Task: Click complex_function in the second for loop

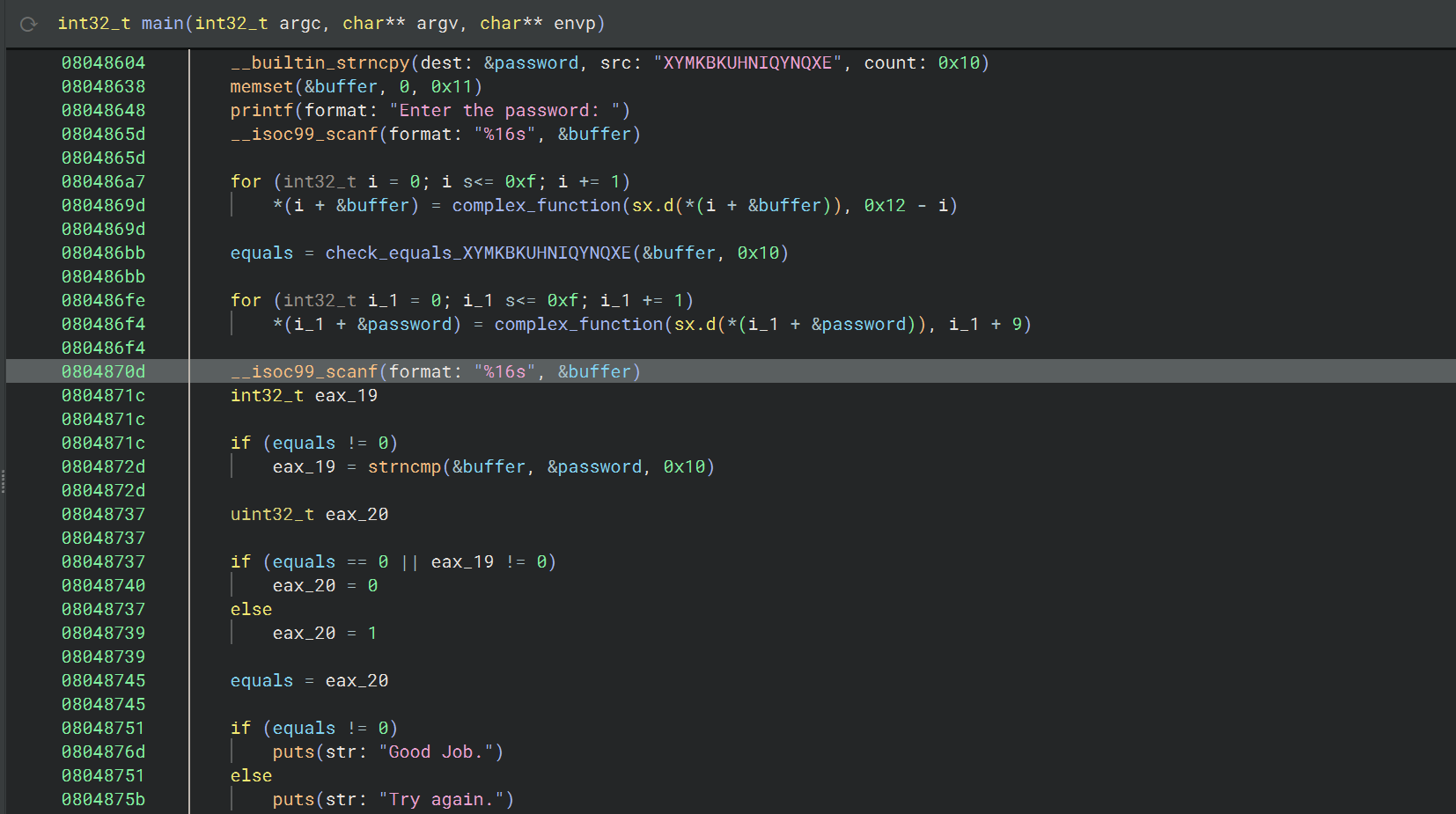Action: tap(578, 325)
